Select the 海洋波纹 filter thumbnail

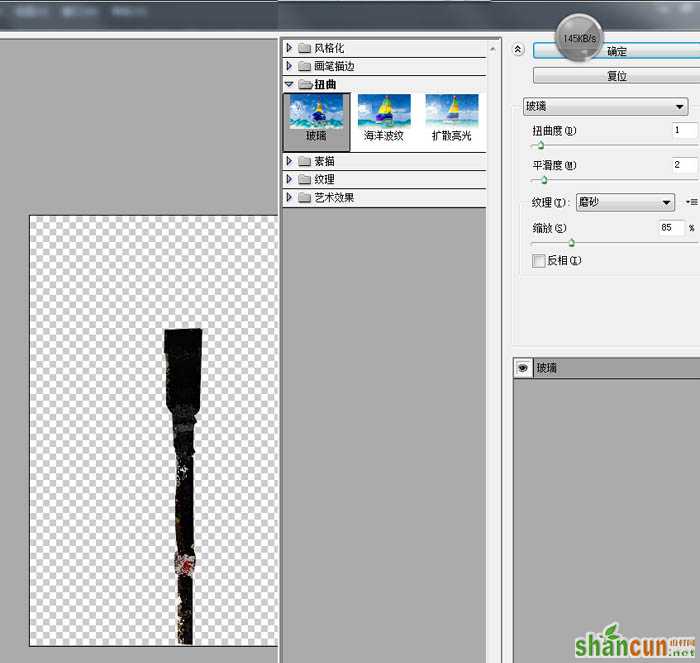(x=384, y=118)
